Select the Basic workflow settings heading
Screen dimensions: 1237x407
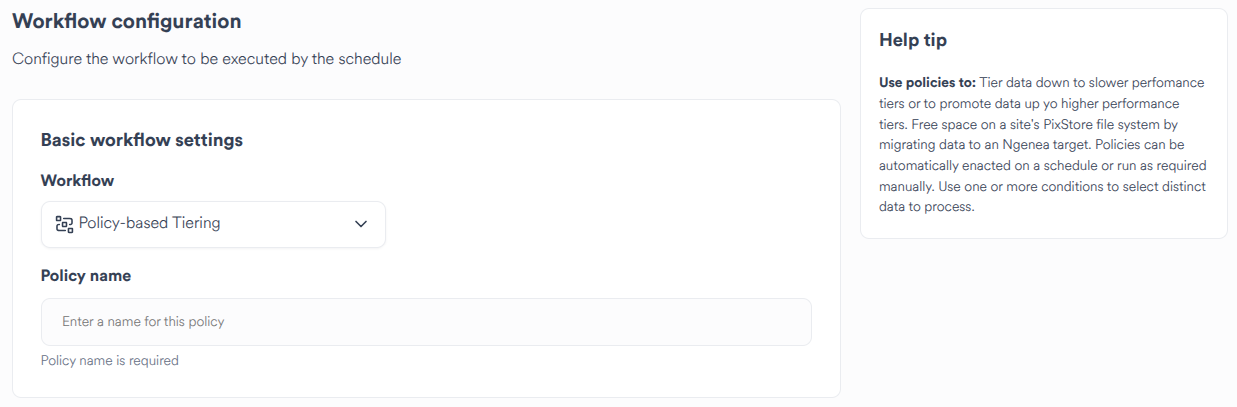click(x=141, y=140)
